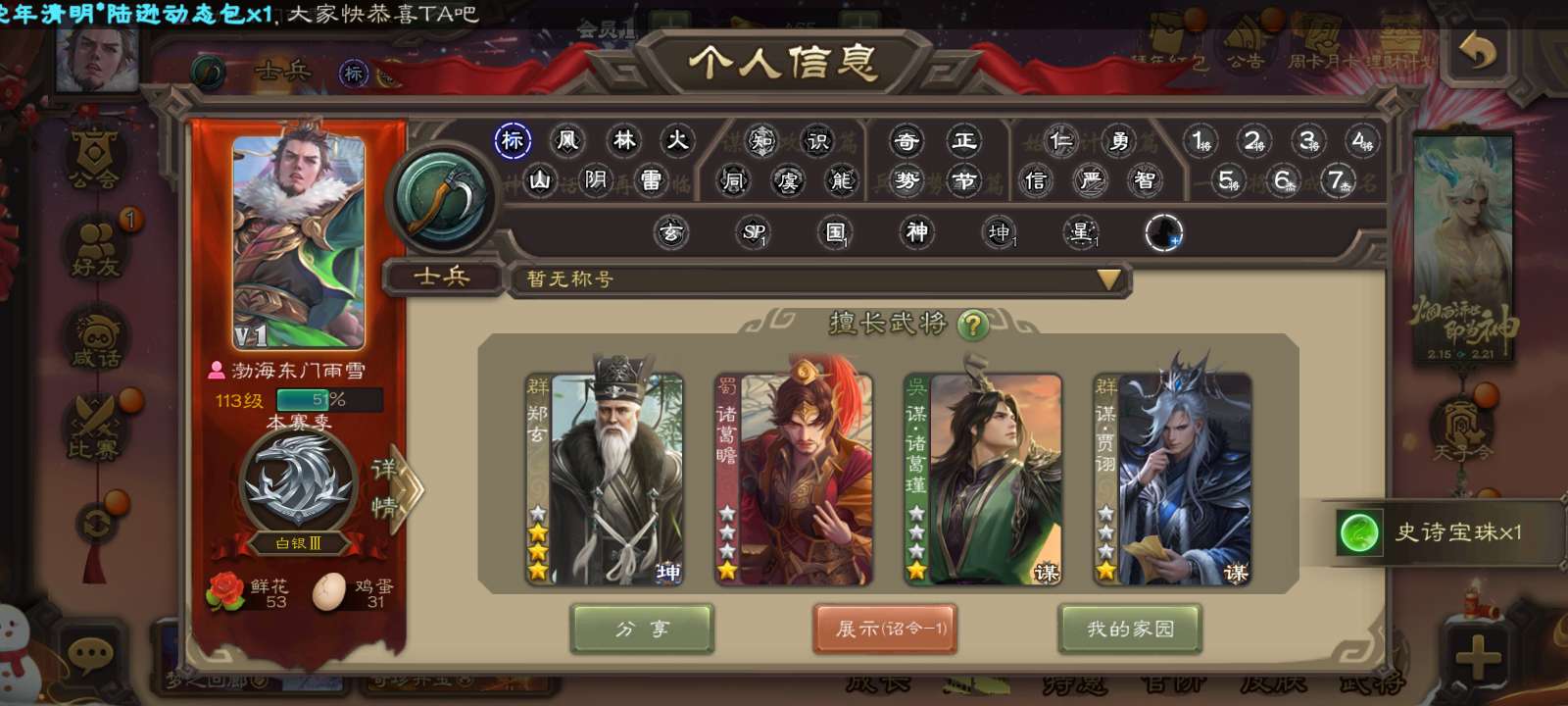1568x706 pixels.
Task: Click the 天子令 lantern icon
Action: coord(1462,428)
